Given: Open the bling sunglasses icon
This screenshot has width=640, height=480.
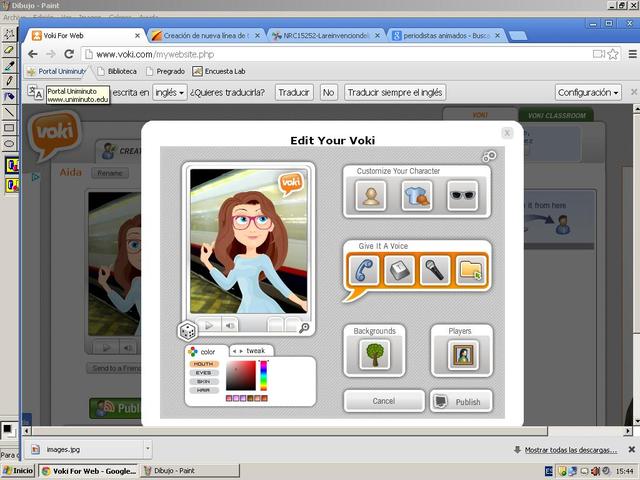Looking at the screenshot, I should [x=462, y=196].
